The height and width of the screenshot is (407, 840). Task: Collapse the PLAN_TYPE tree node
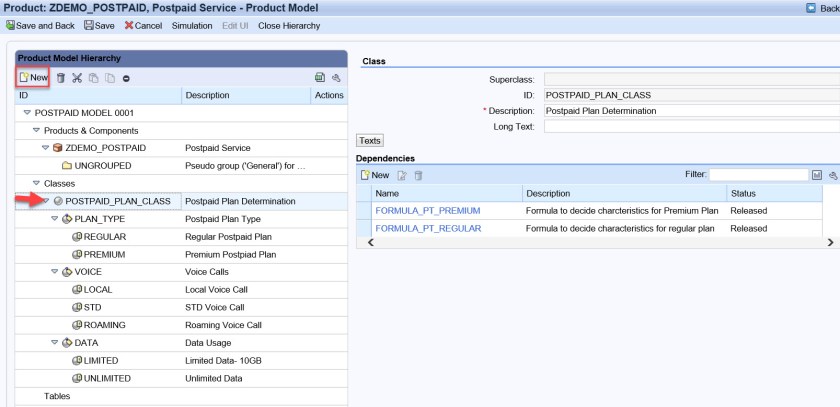pos(54,219)
